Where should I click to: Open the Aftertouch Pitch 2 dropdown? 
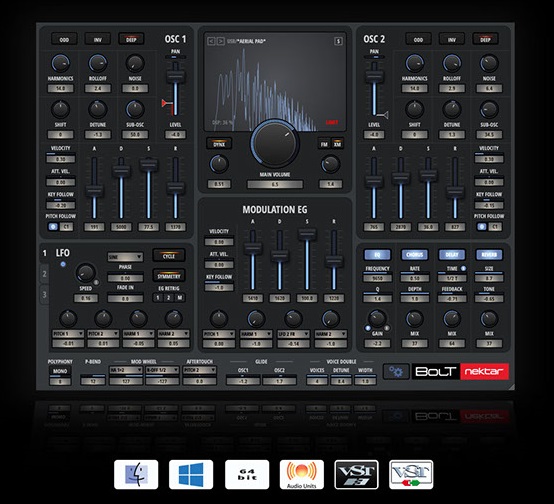200,370
